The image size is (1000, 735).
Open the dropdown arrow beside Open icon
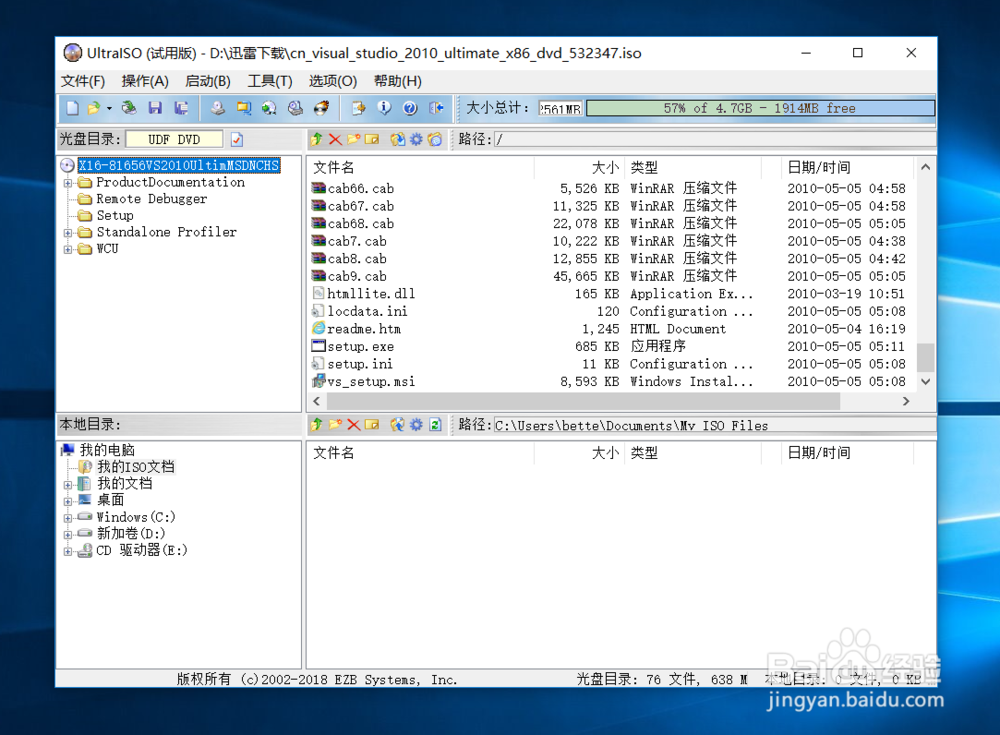pyautogui.click(x=109, y=108)
